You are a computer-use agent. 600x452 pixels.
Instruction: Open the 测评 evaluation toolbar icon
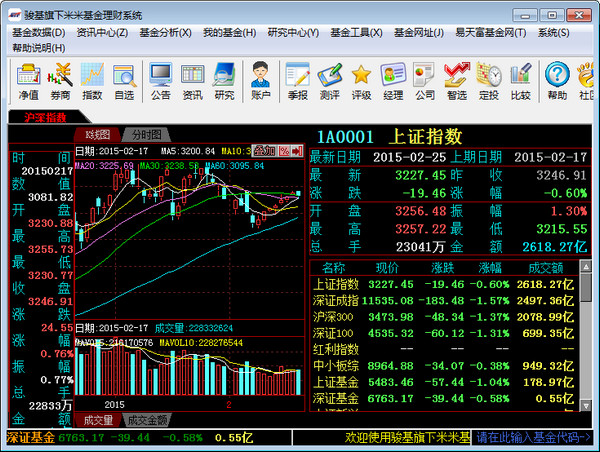pos(329,82)
